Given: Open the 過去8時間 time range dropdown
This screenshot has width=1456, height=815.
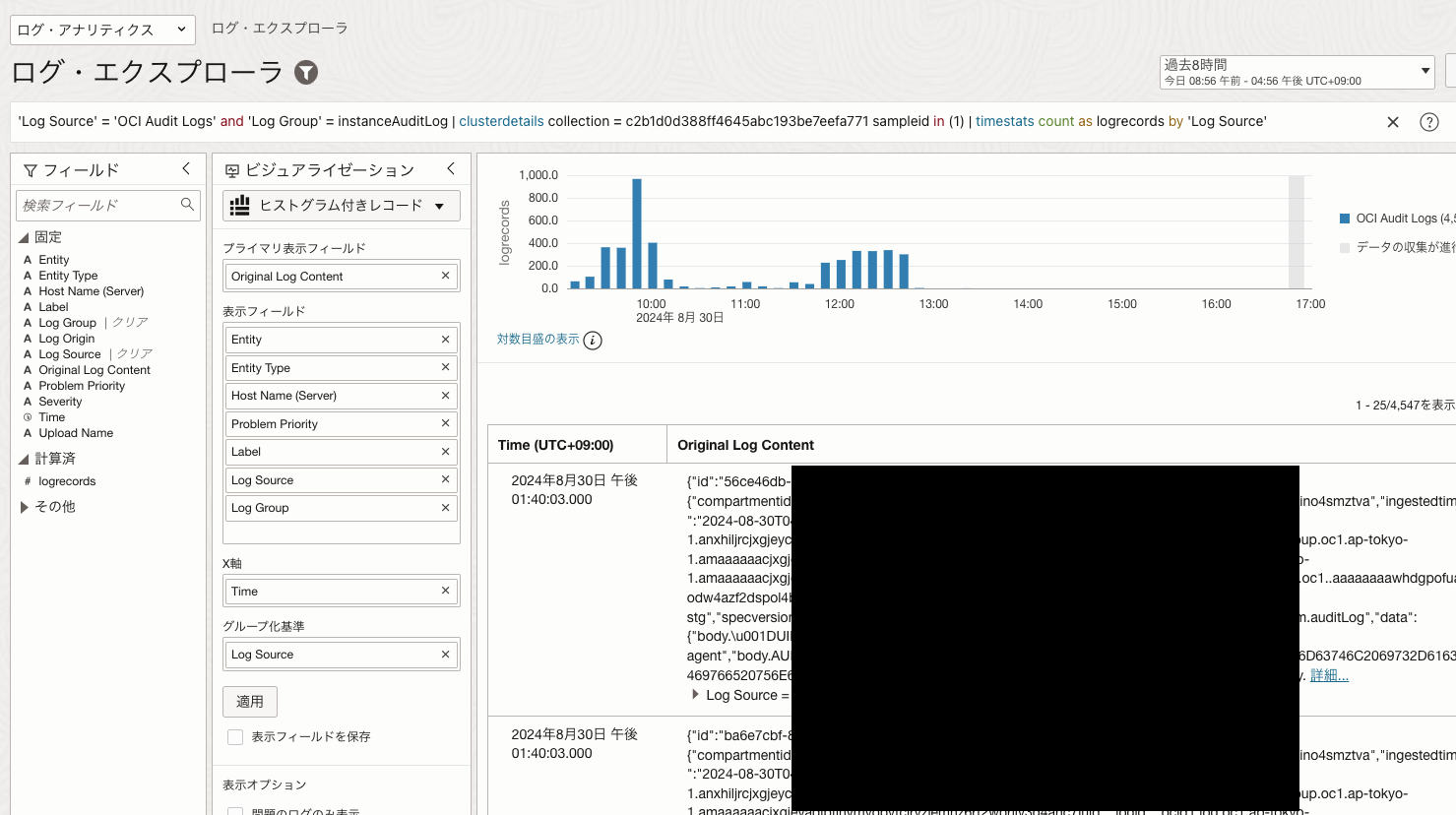Looking at the screenshot, I should 1297,72.
